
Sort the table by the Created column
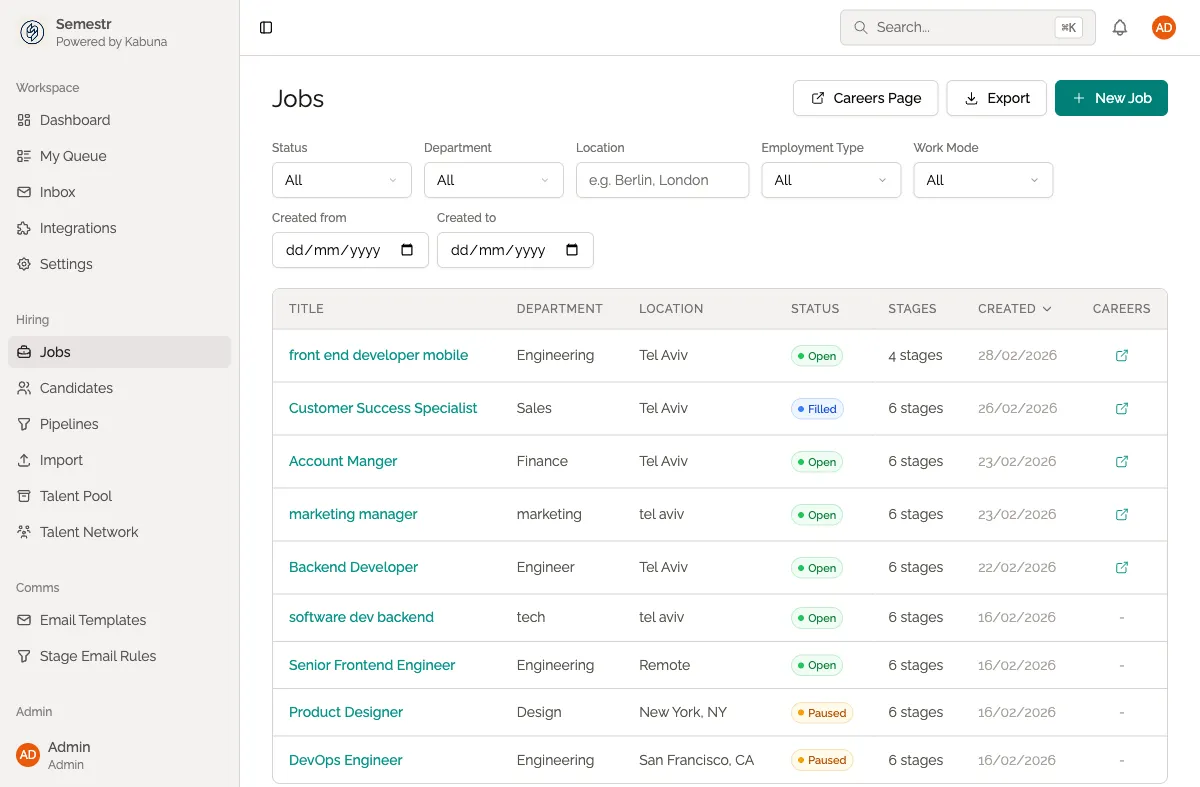pyautogui.click(x=1014, y=309)
